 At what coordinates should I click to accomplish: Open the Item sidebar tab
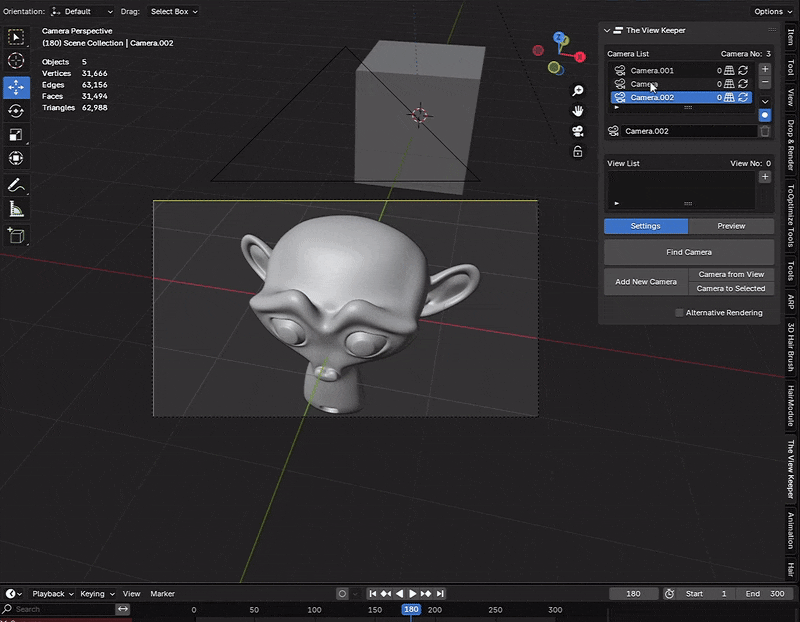pos(791,37)
